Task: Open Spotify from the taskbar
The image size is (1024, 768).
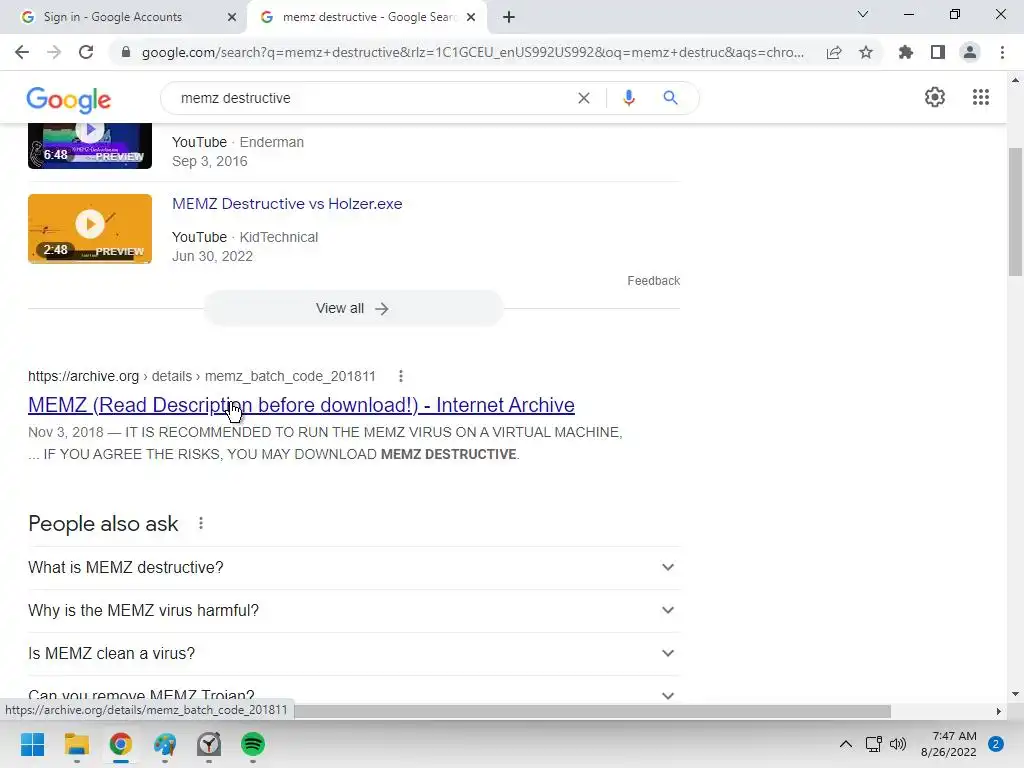Action: pos(253,744)
